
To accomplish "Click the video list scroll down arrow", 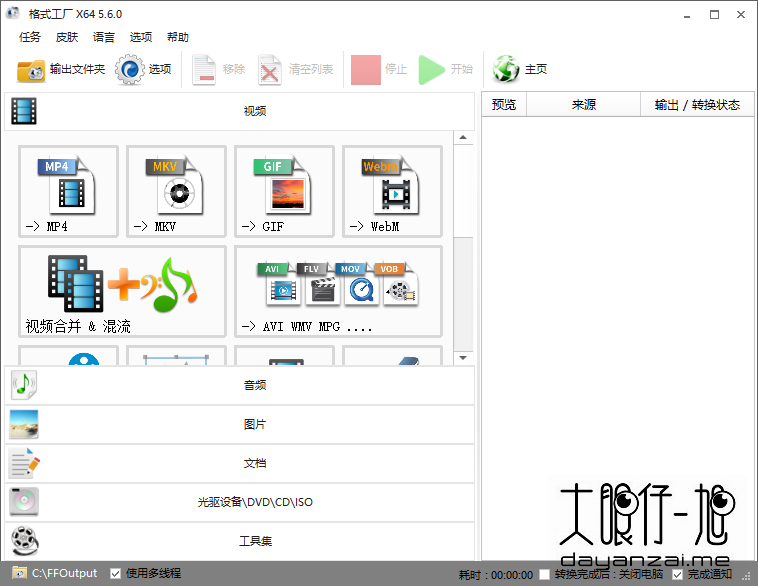I will click(463, 358).
